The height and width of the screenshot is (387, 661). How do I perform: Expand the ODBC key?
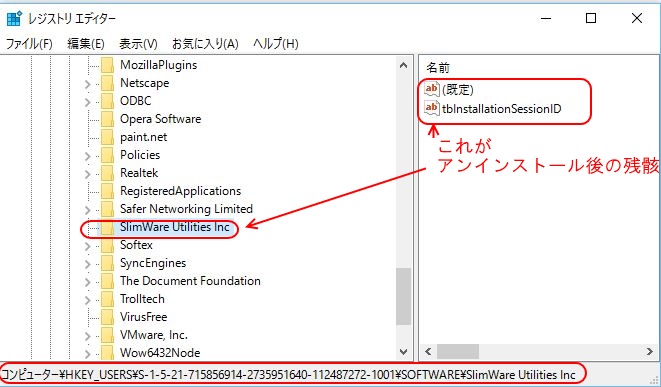(88, 102)
